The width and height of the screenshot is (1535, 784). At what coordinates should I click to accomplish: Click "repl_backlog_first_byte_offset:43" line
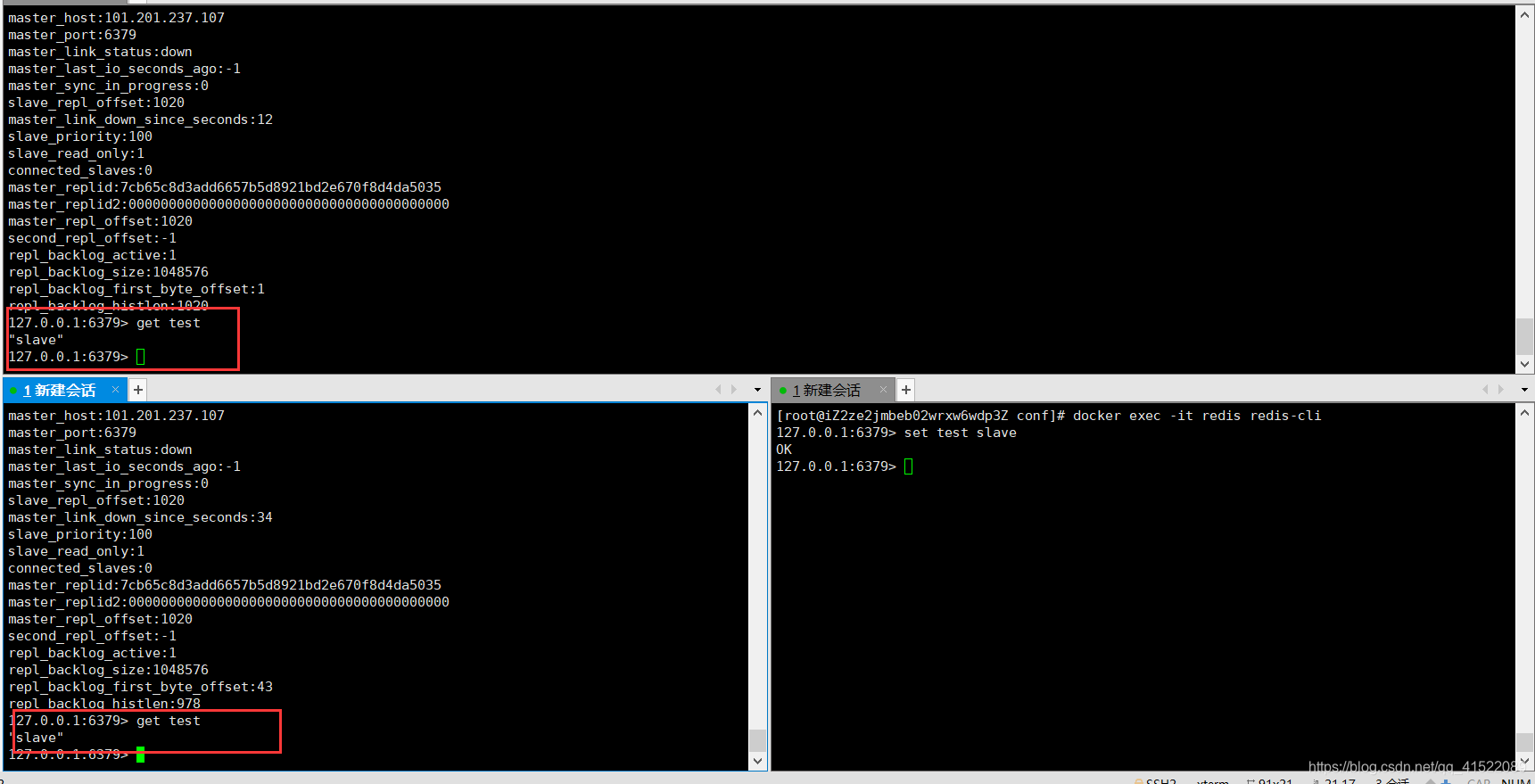(x=140, y=687)
